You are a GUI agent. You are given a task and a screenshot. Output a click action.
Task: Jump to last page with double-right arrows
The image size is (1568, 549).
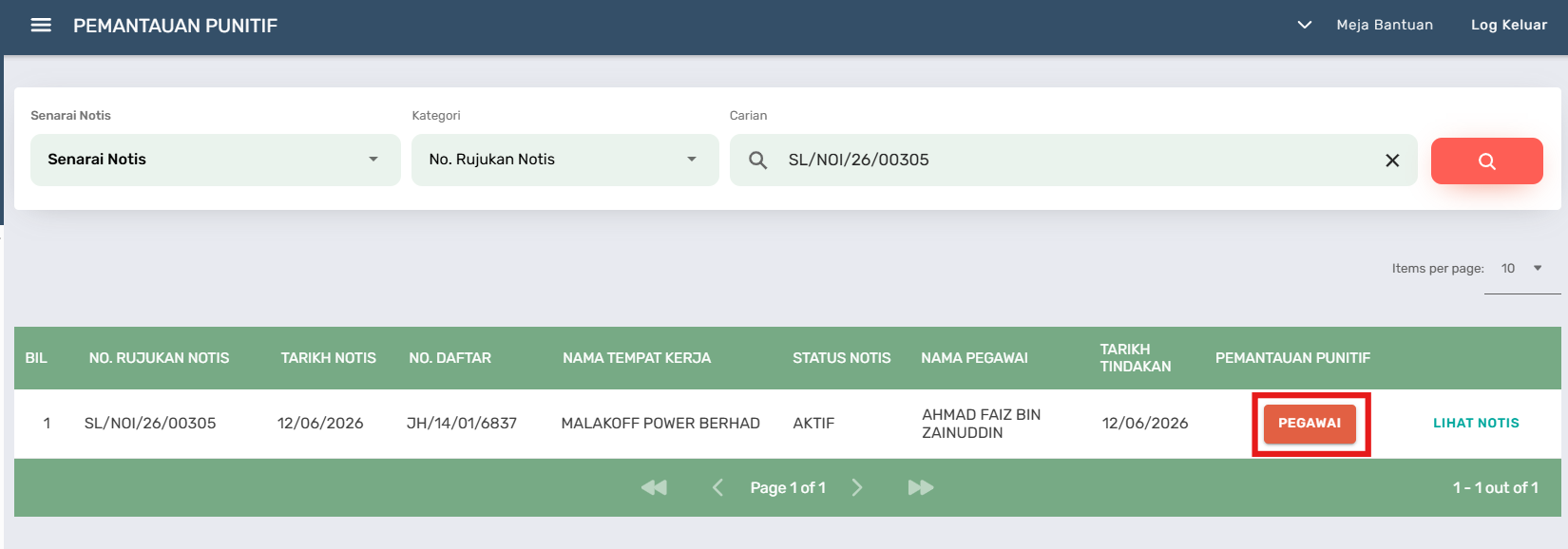[921, 487]
